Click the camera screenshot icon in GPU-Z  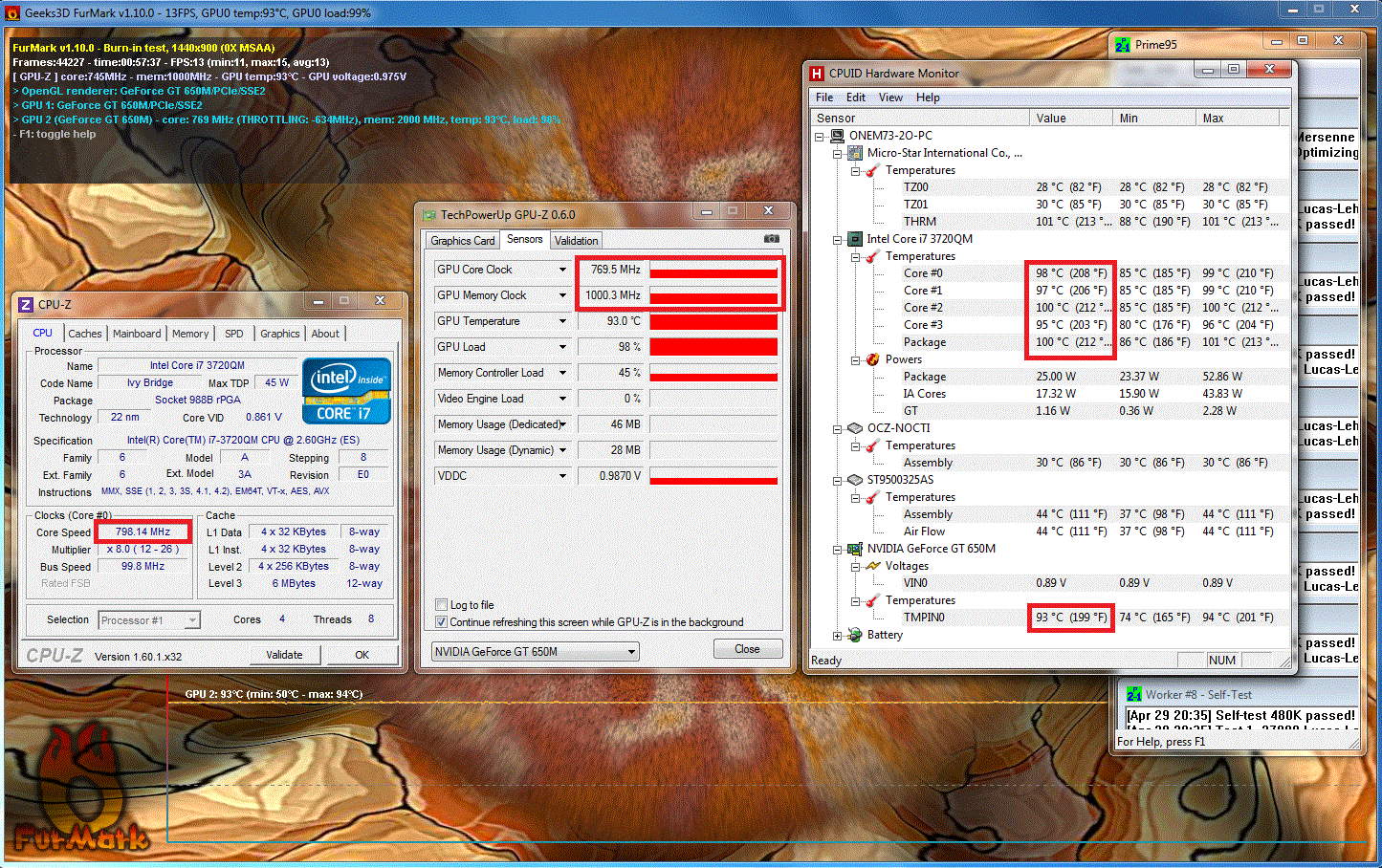[772, 239]
